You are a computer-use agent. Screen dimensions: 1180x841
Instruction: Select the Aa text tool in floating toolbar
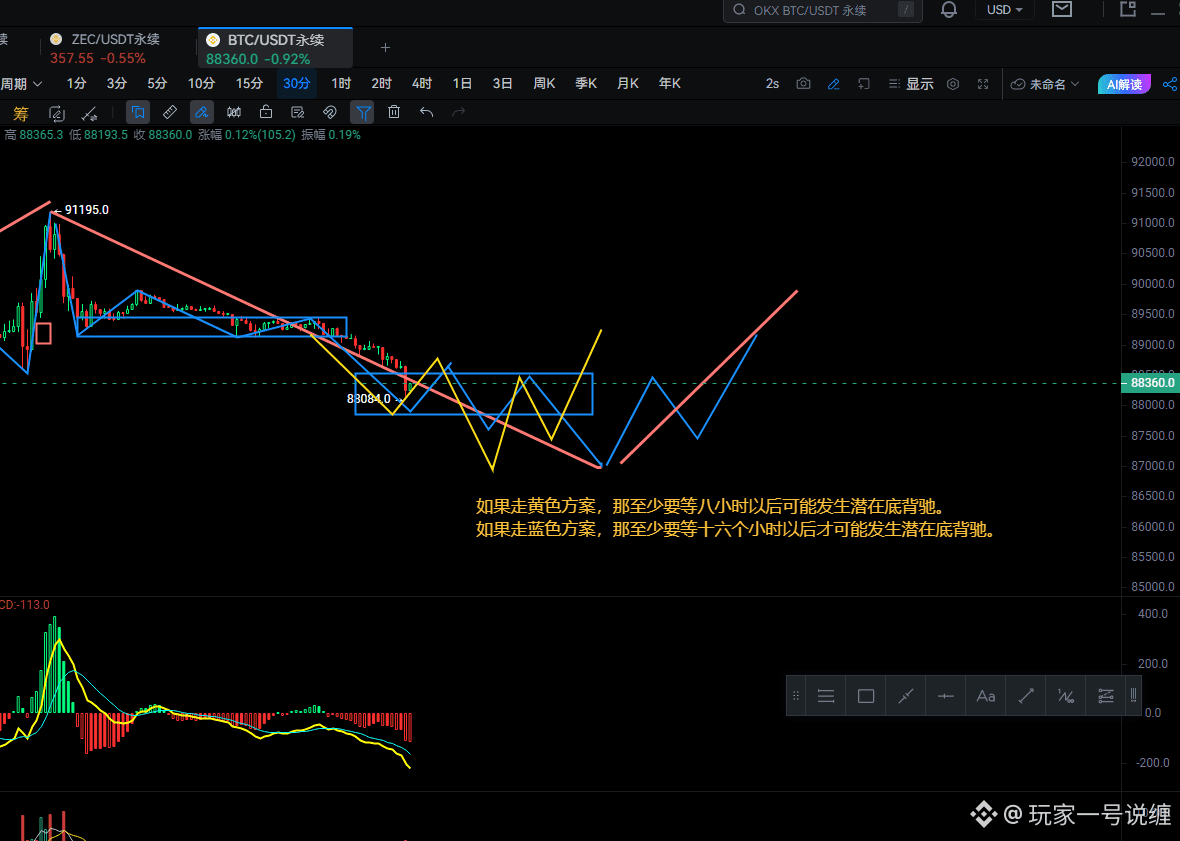[x=985, y=695]
